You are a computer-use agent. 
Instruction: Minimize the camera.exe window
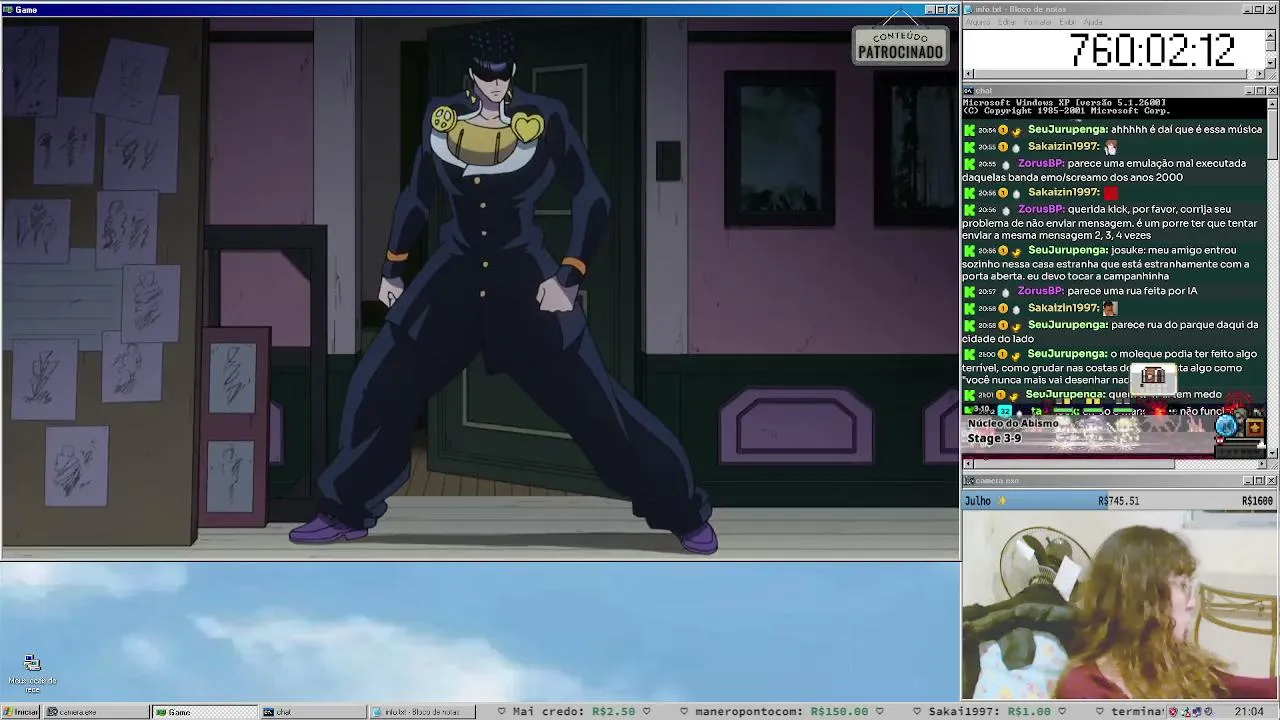[x=1248, y=481]
